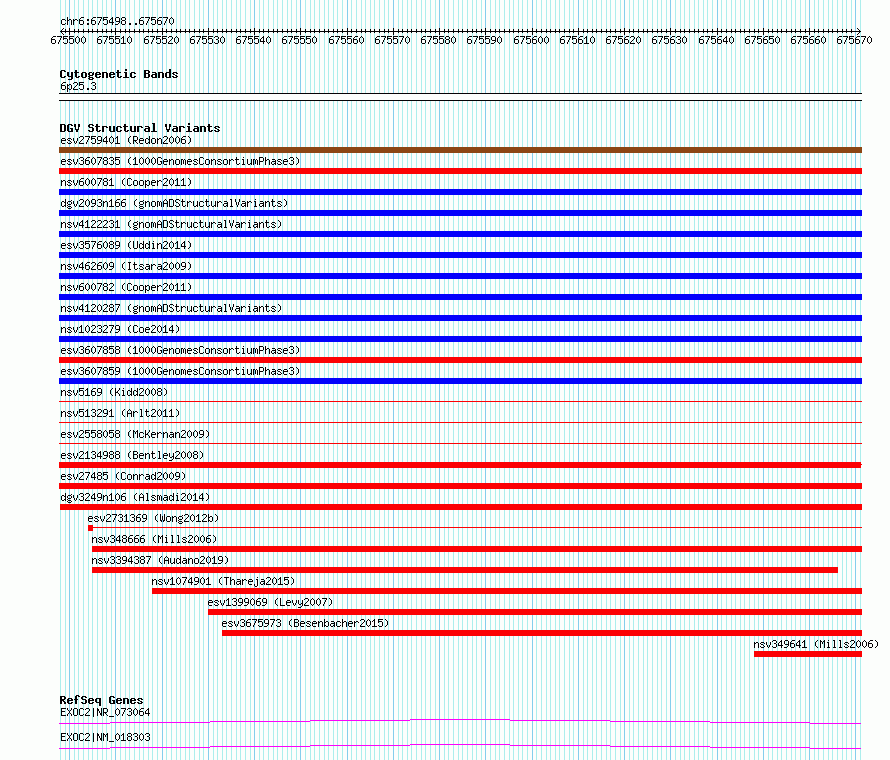Click ruler position 675670

pyautogui.click(x=854, y=40)
